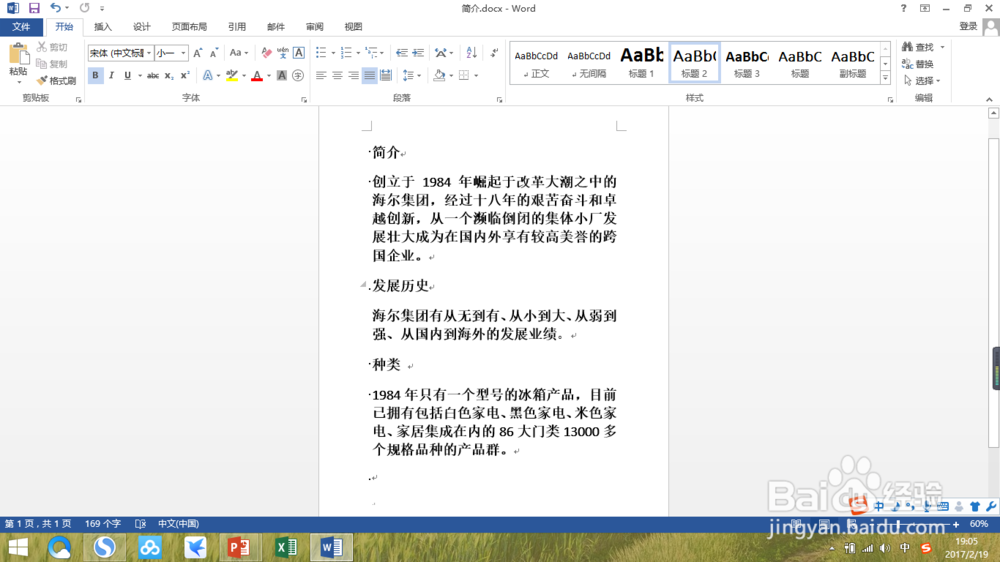
Task: Apply subscript formatting
Action: click(x=168, y=75)
